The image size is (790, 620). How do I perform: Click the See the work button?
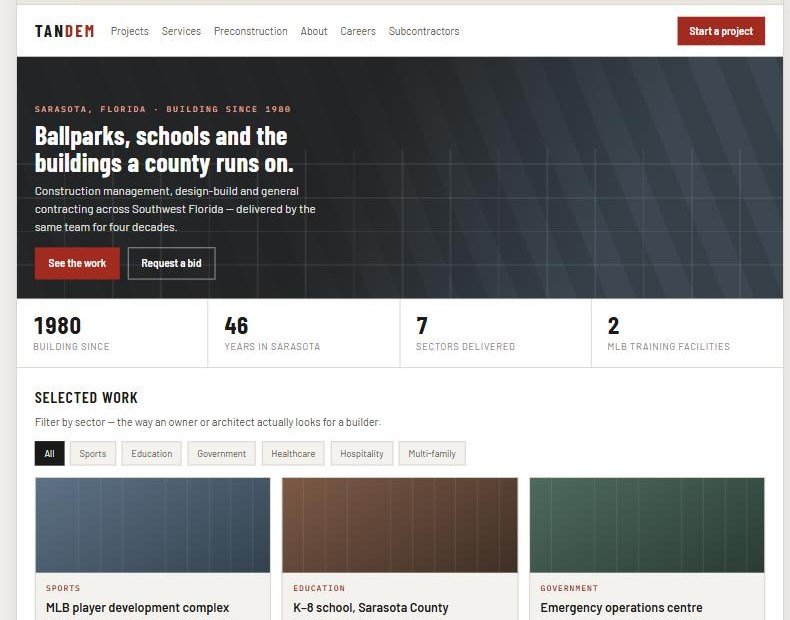tap(77, 263)
